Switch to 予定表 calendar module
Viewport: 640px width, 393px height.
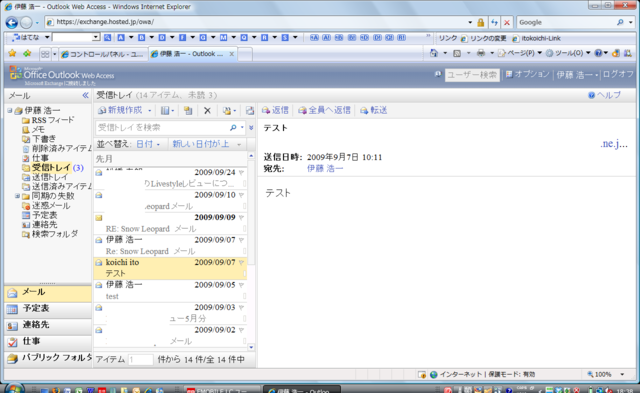48,309
